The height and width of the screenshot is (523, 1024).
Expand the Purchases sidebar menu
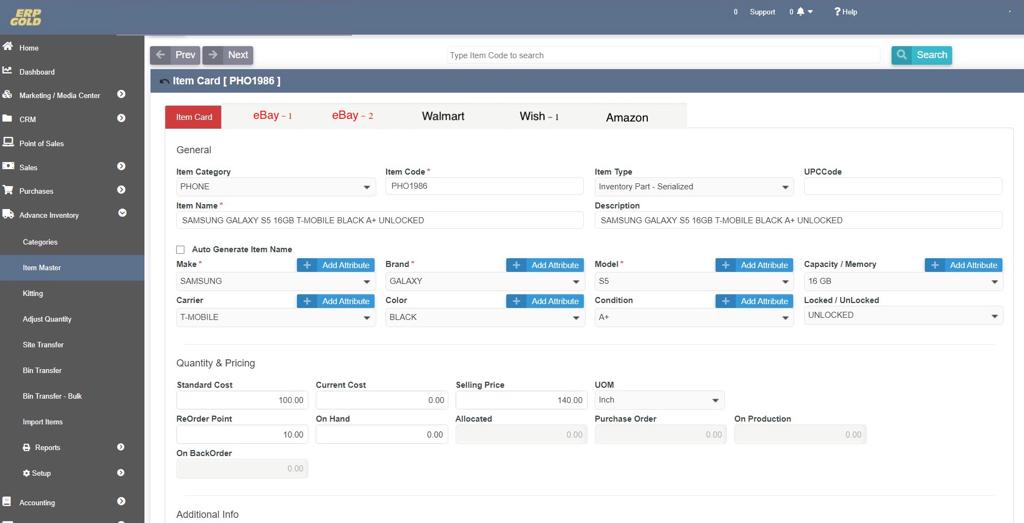[x=121, y=190]
